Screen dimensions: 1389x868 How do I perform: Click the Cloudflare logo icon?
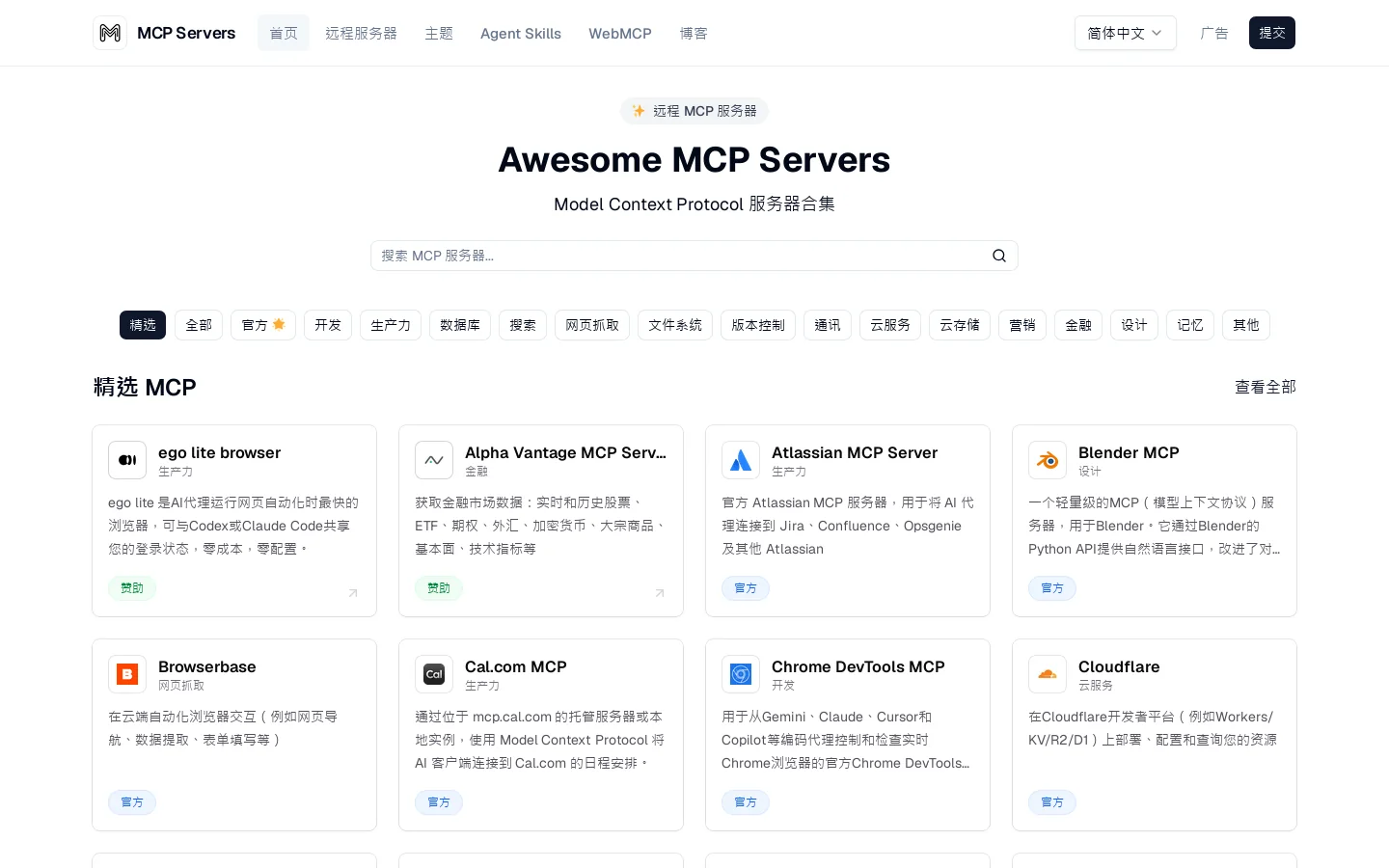pyautogui.click(x=1048, y=674)
